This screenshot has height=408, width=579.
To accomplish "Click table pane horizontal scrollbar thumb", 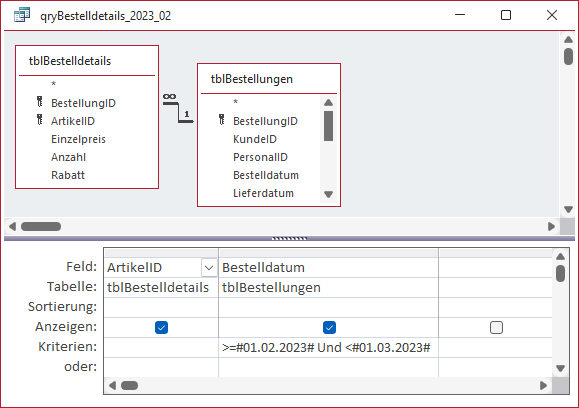I will (41, 226).
